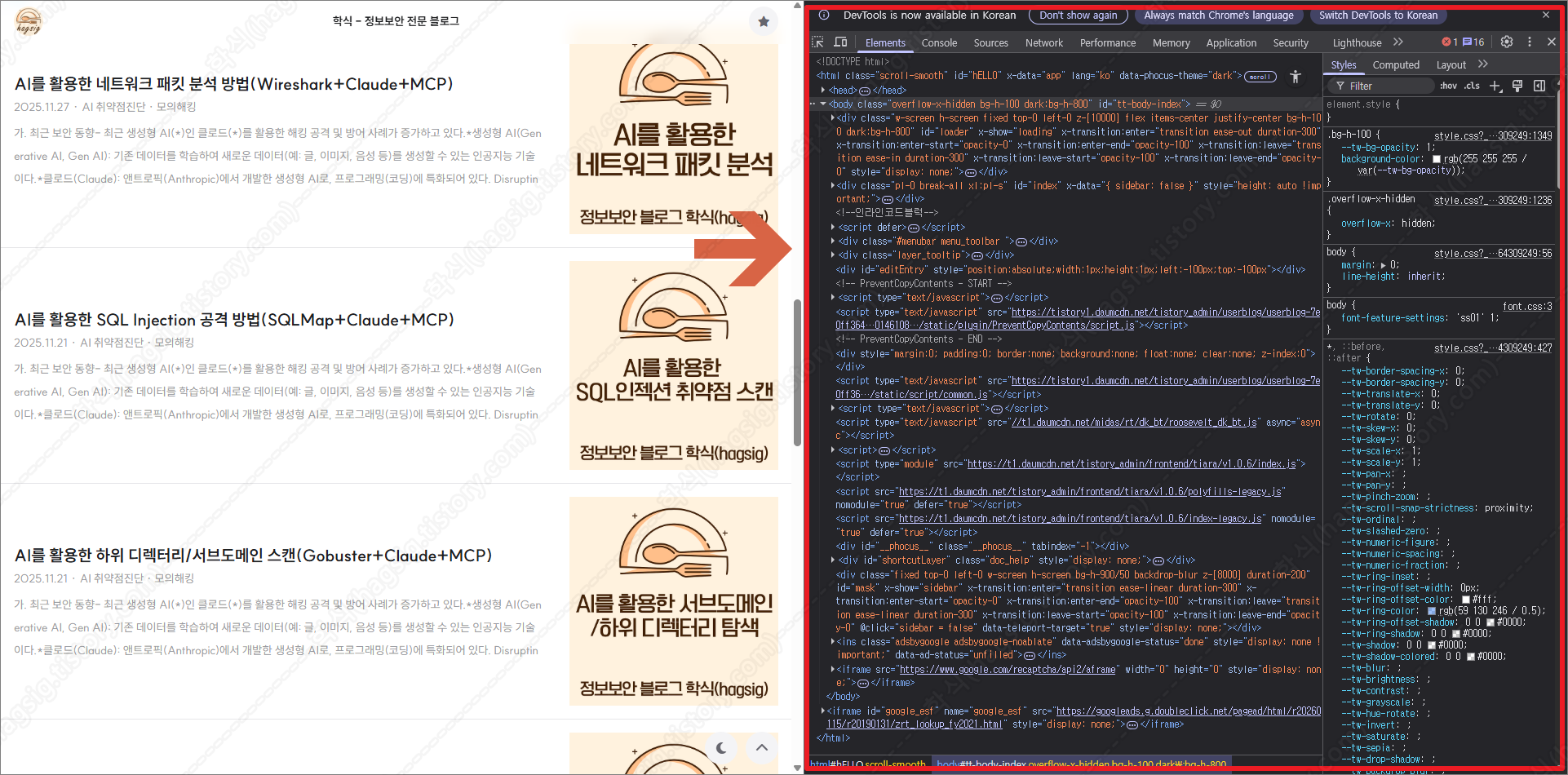The height and width of the screenshot is (775, 1568).
Task: Toggle the rendering emulations paintbrush icon
Action: click(1517, 86)
